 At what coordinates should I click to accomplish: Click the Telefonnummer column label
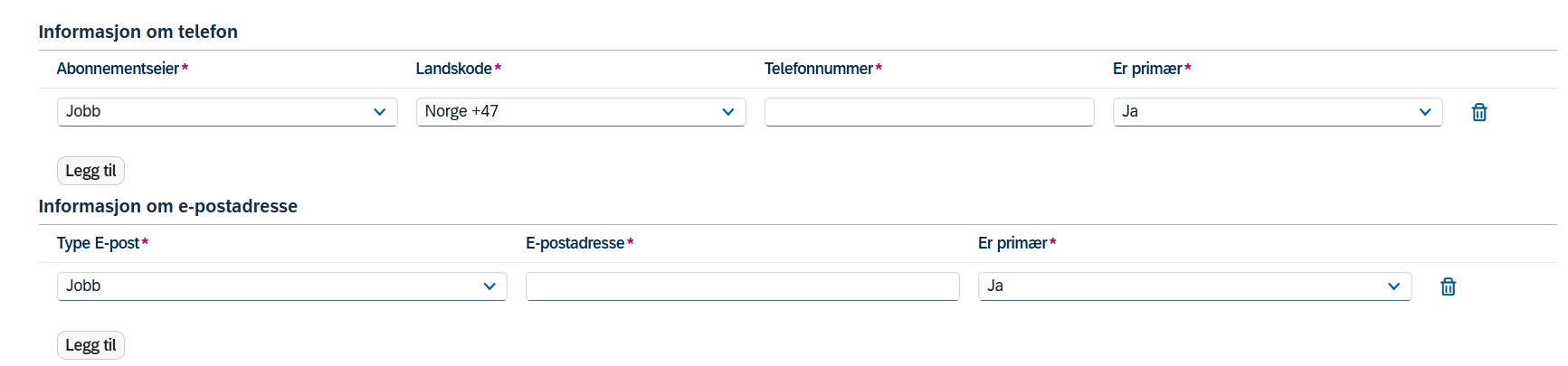pos(819,69)
